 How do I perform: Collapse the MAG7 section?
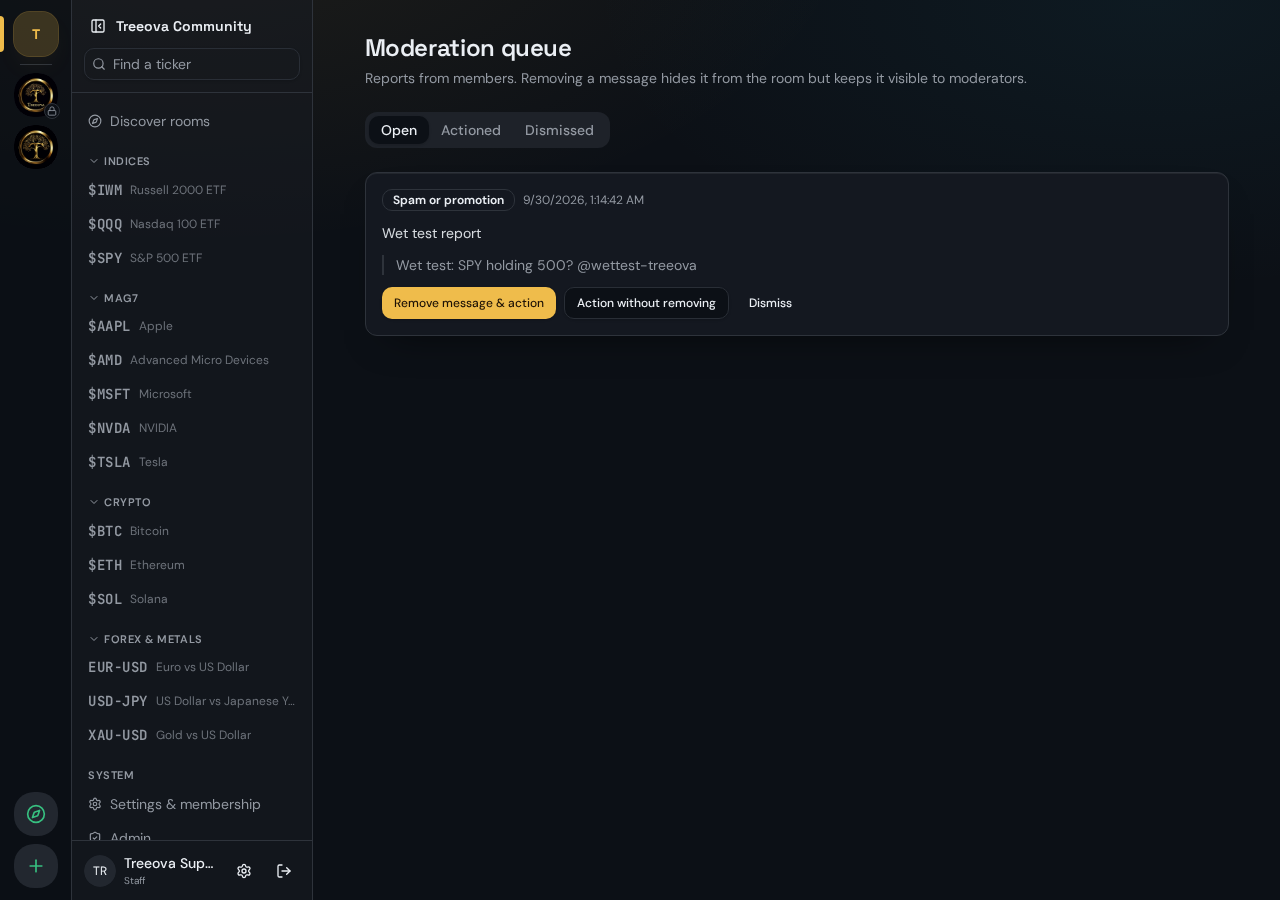pyautogui.click(x=113, y=298)
